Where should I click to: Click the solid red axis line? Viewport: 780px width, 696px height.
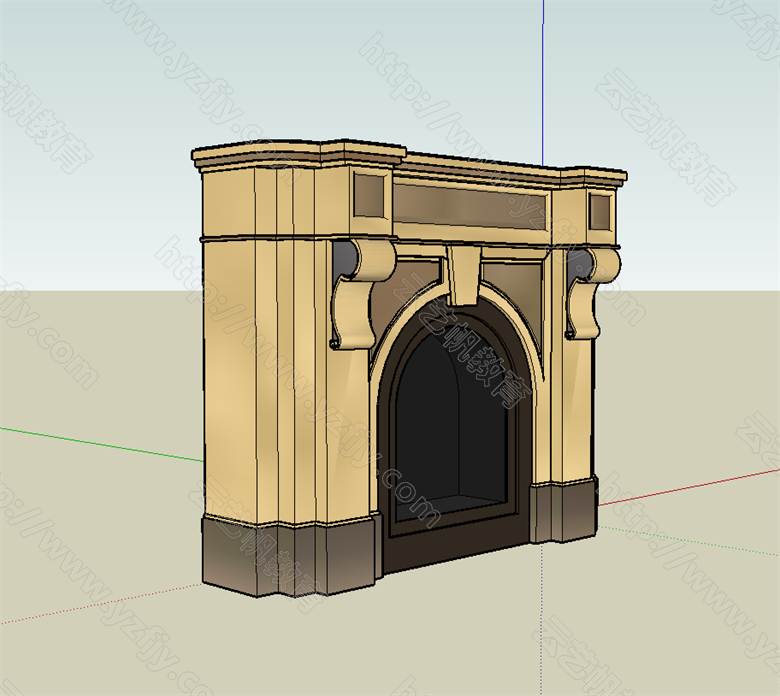pyautogui.click(x=689, y=488)
